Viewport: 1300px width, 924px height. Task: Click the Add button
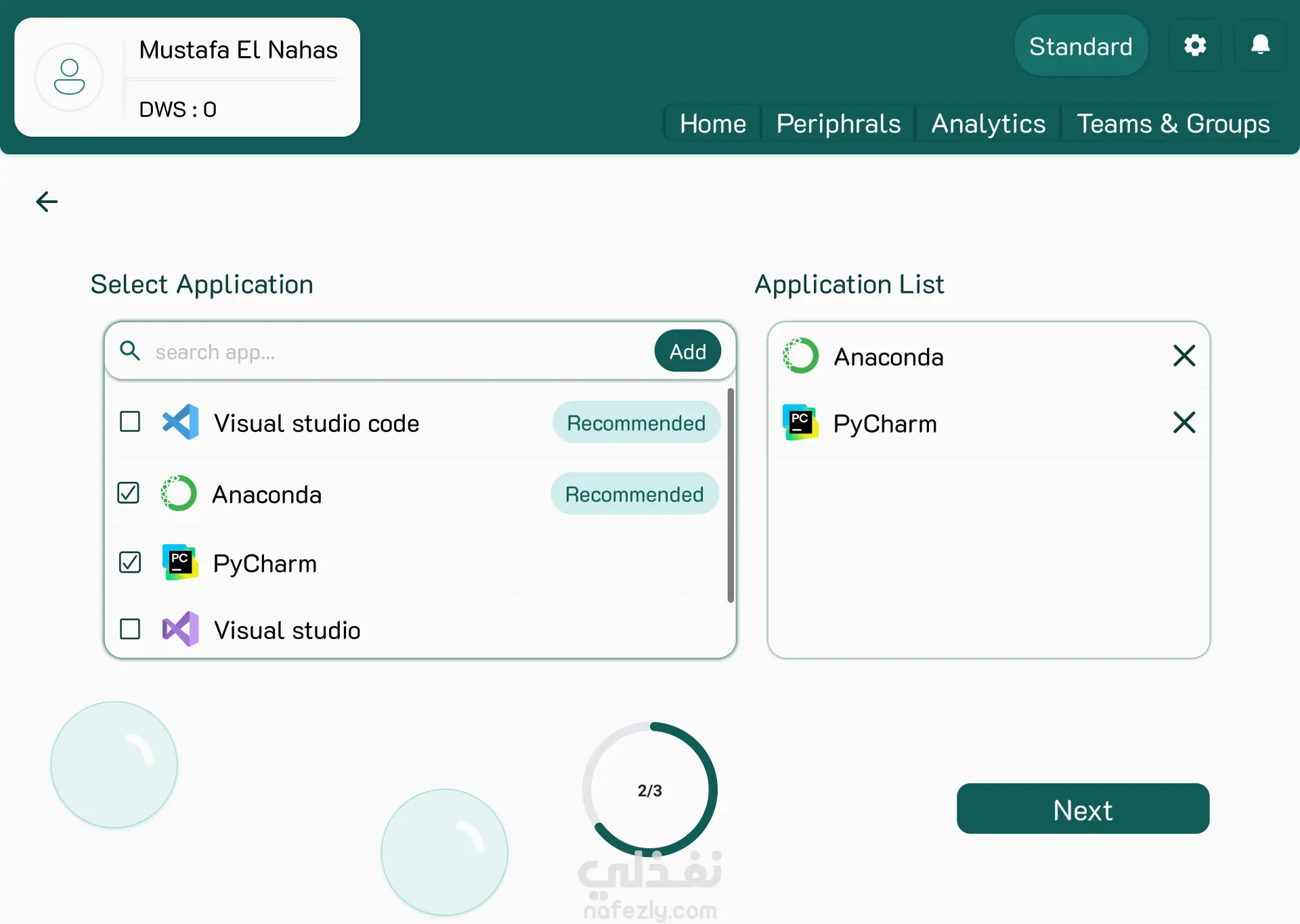688,351
